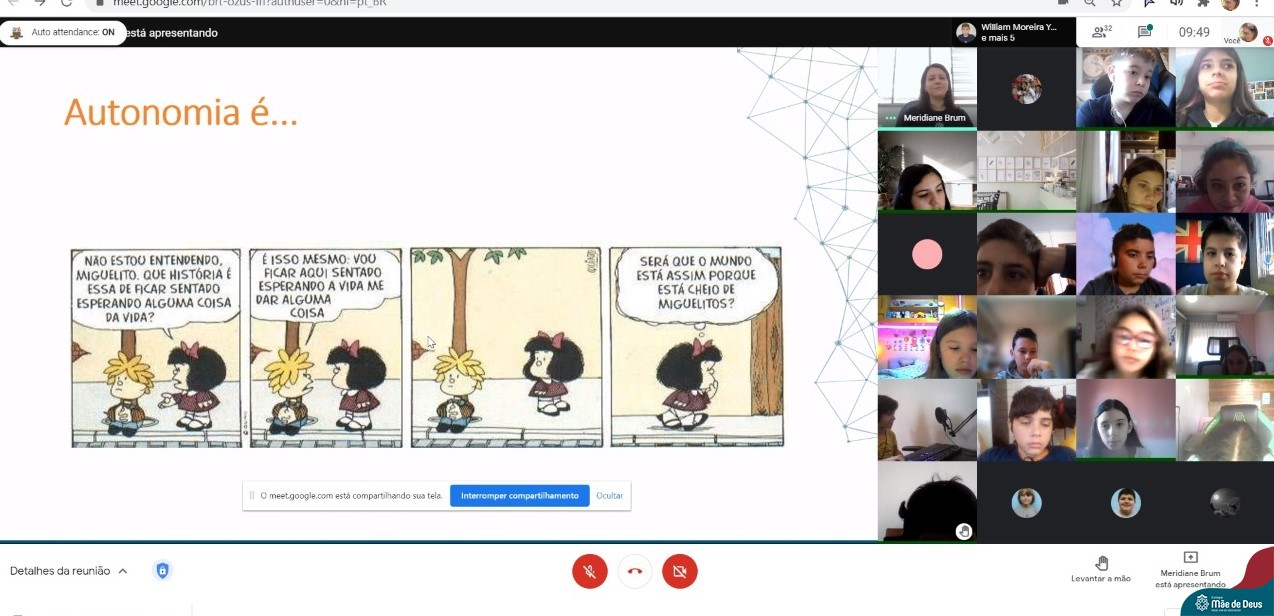Click the blue security shield icon
Screen dimensions: 1274x616
pos(162,571)
